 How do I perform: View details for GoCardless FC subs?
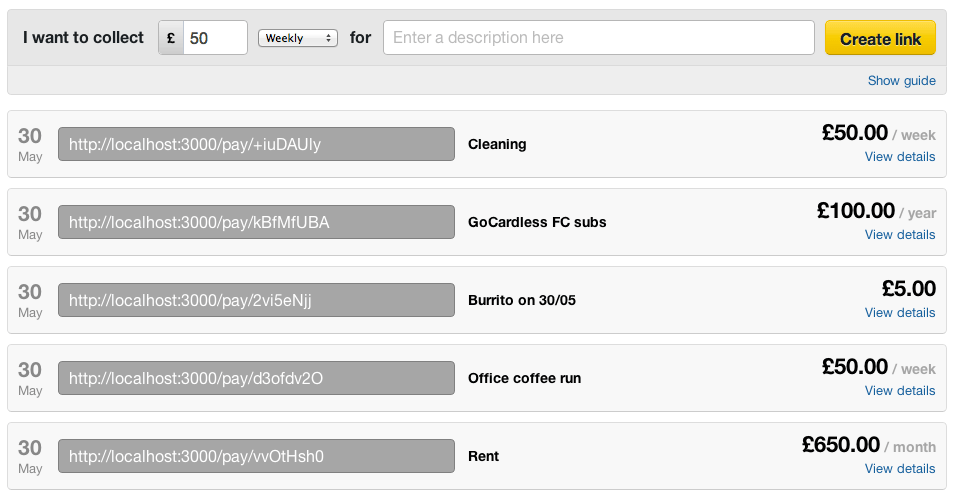(900, 234)
